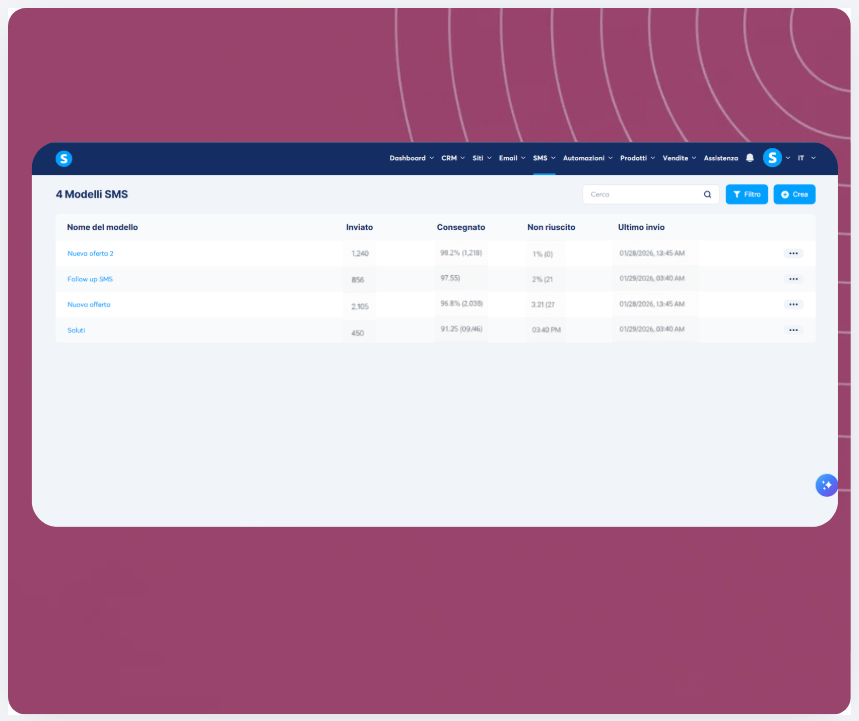The height and width of the screenshot is (721, 859).
Task: Expand the Prodotti menu
Action: pyautogui.click(x=638, y=158)
